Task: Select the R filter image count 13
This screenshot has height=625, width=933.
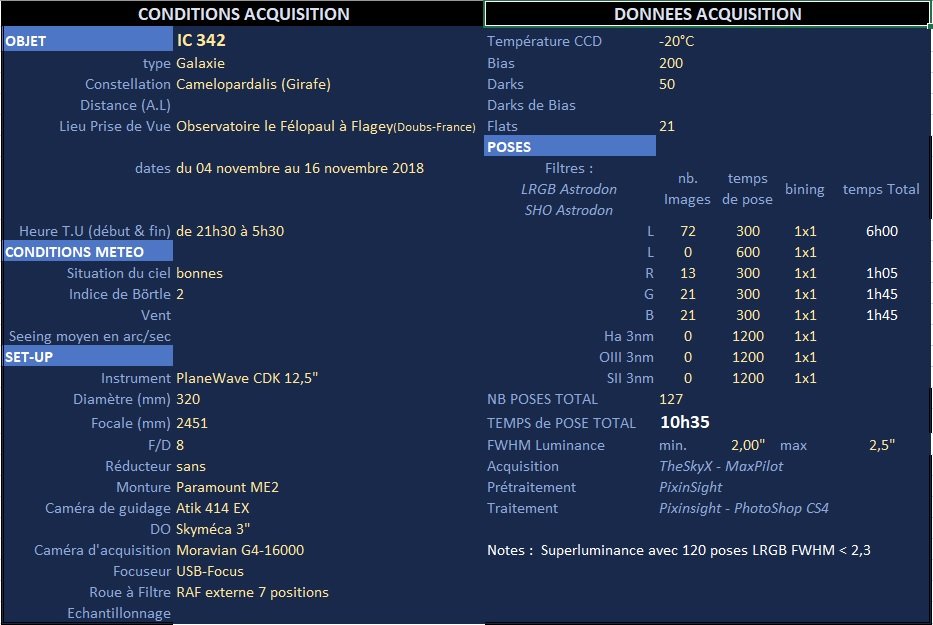Action: click(688, 273)
